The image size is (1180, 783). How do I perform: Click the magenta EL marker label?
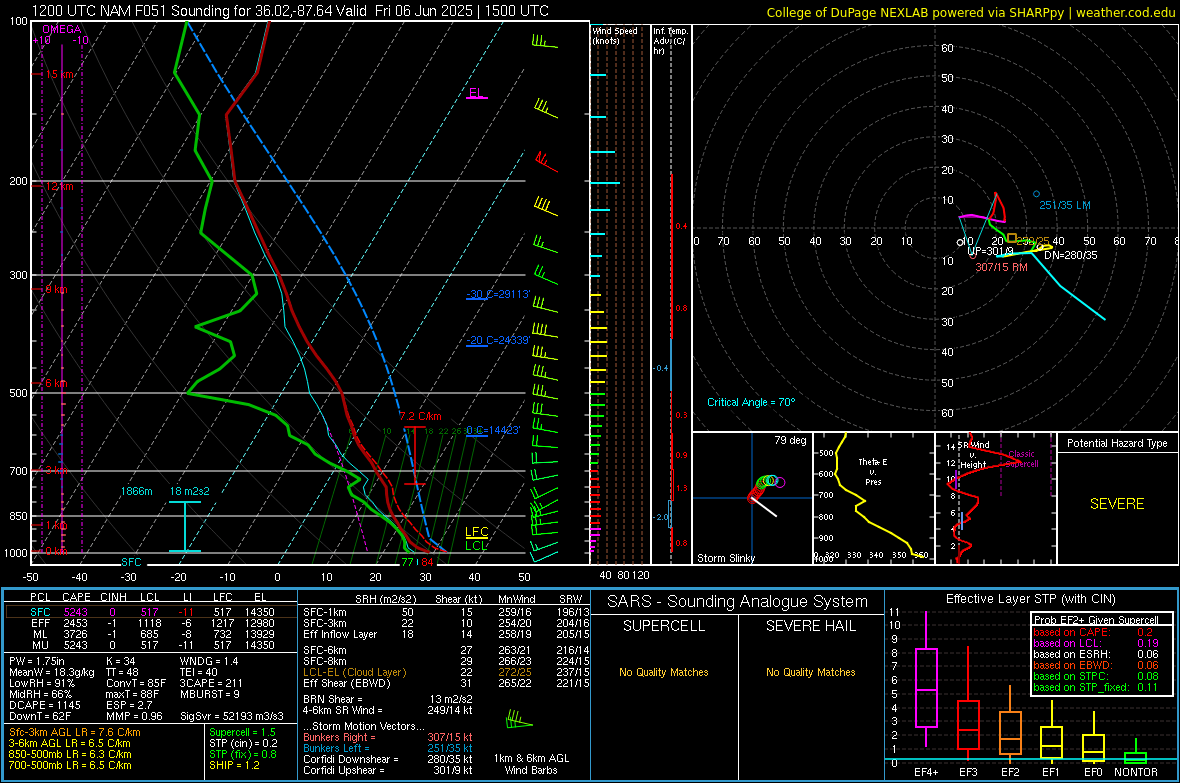tap(476, 93)
